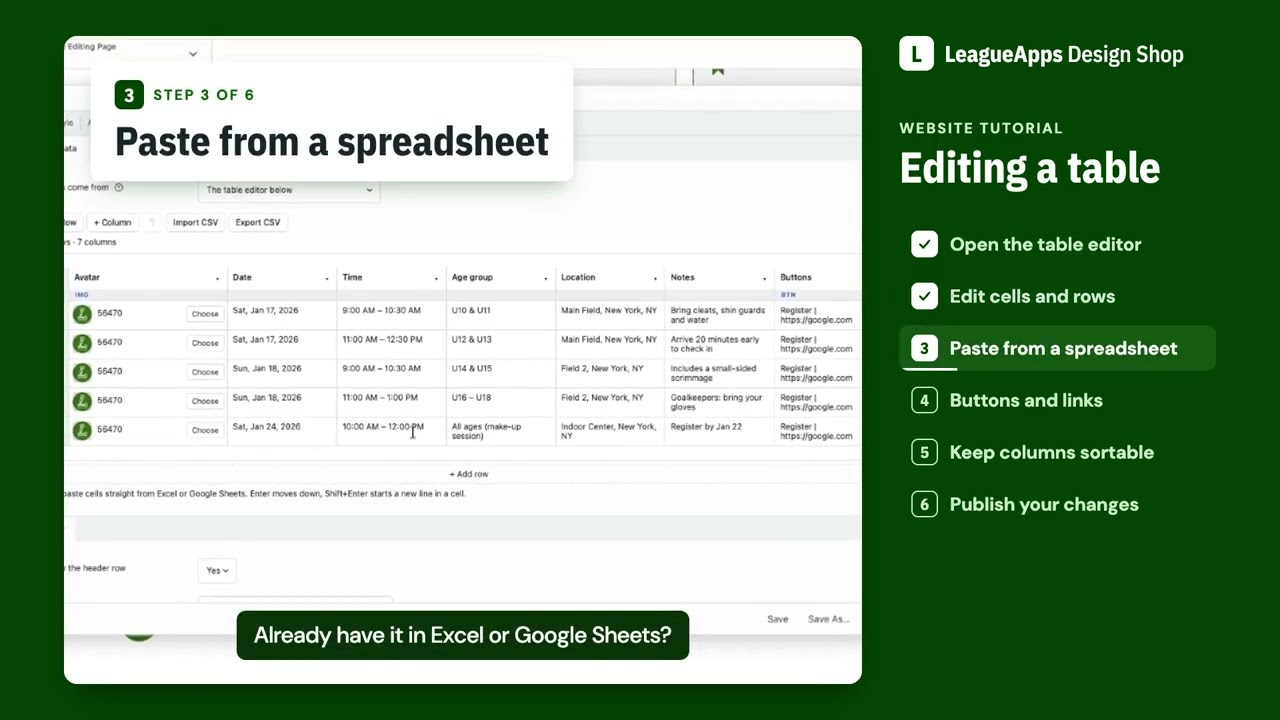The height and width of the screenshot is (720, 1280).
Task: Open the Date column options menu
Action: 326,278
